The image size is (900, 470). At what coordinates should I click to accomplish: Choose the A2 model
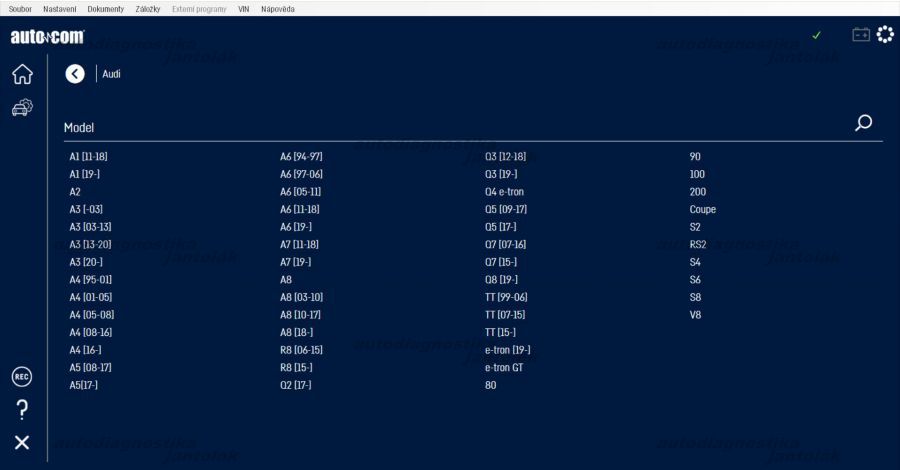pos(75,192)
